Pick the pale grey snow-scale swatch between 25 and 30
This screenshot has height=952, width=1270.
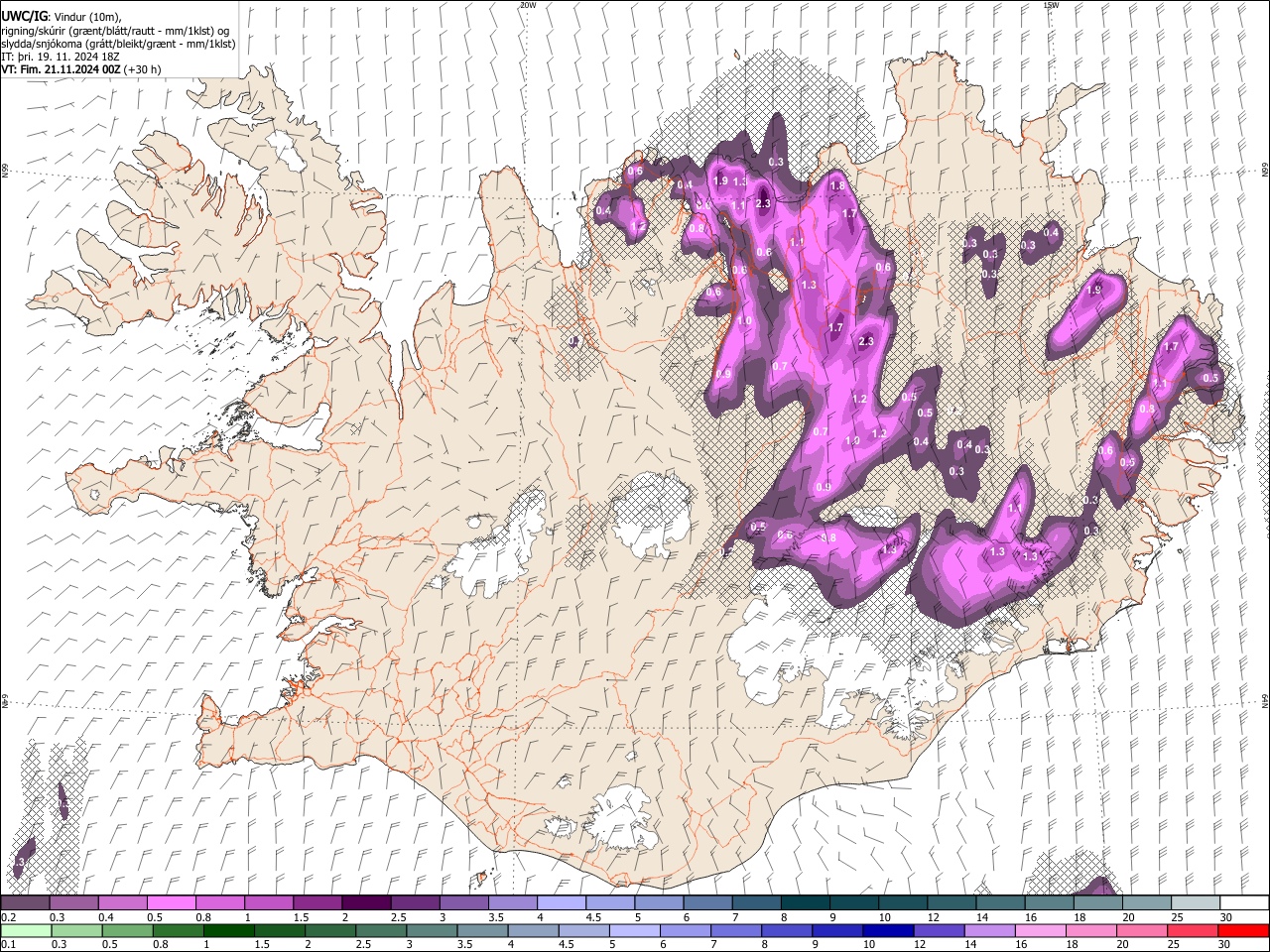1196,902
